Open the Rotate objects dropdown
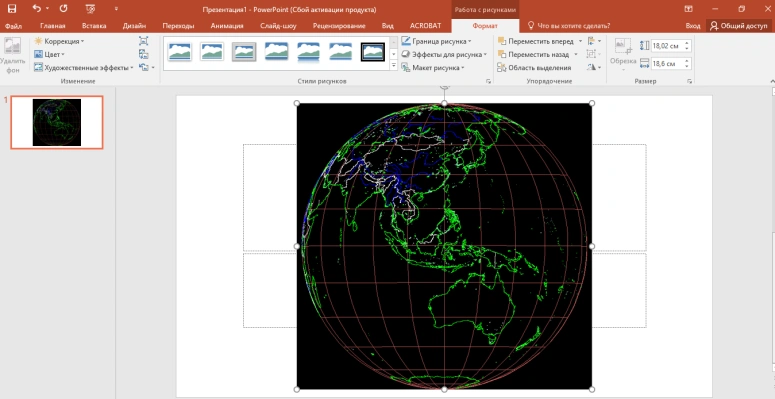Screen dimensions: 775x399 [x=594, y=67]
